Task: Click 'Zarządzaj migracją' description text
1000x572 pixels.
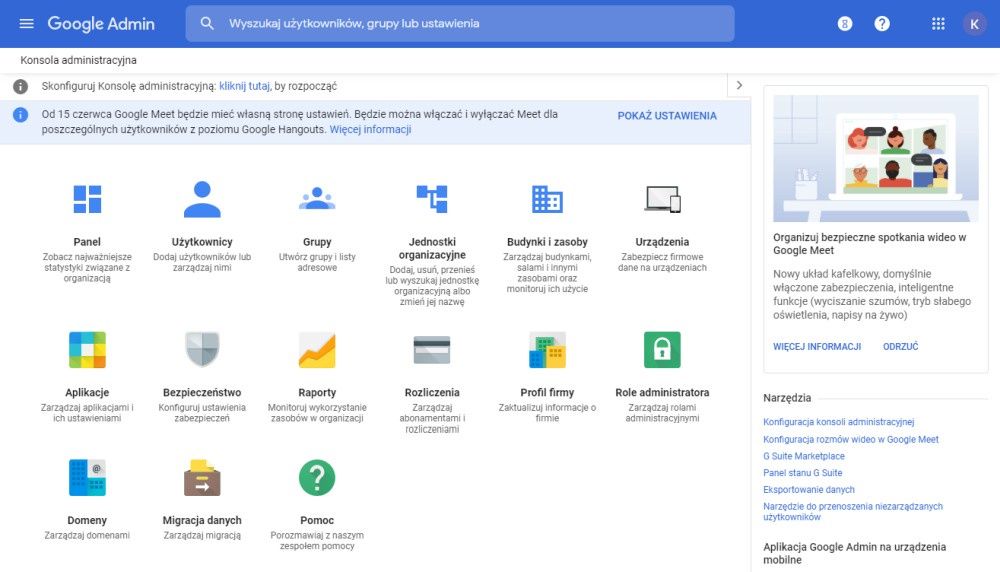Action: (202, 536)
